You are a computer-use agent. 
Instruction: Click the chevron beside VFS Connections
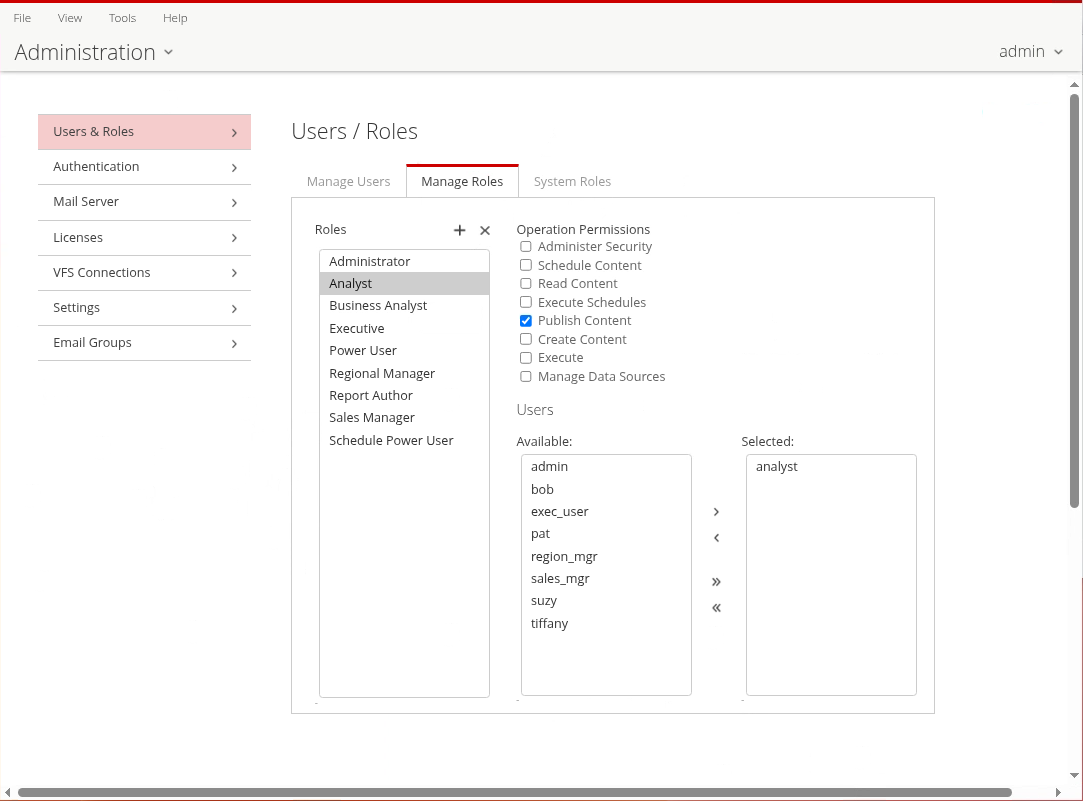click(234, 273)
